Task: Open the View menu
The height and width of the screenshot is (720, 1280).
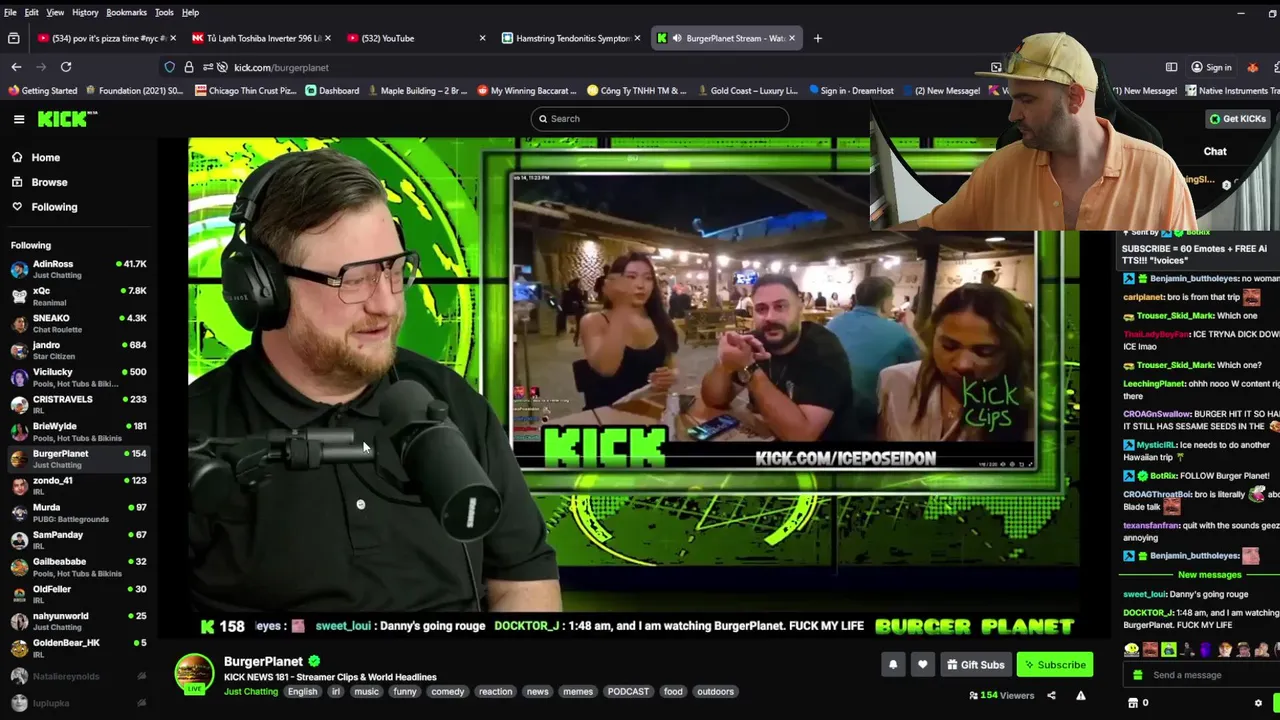Action: point(55,12)
